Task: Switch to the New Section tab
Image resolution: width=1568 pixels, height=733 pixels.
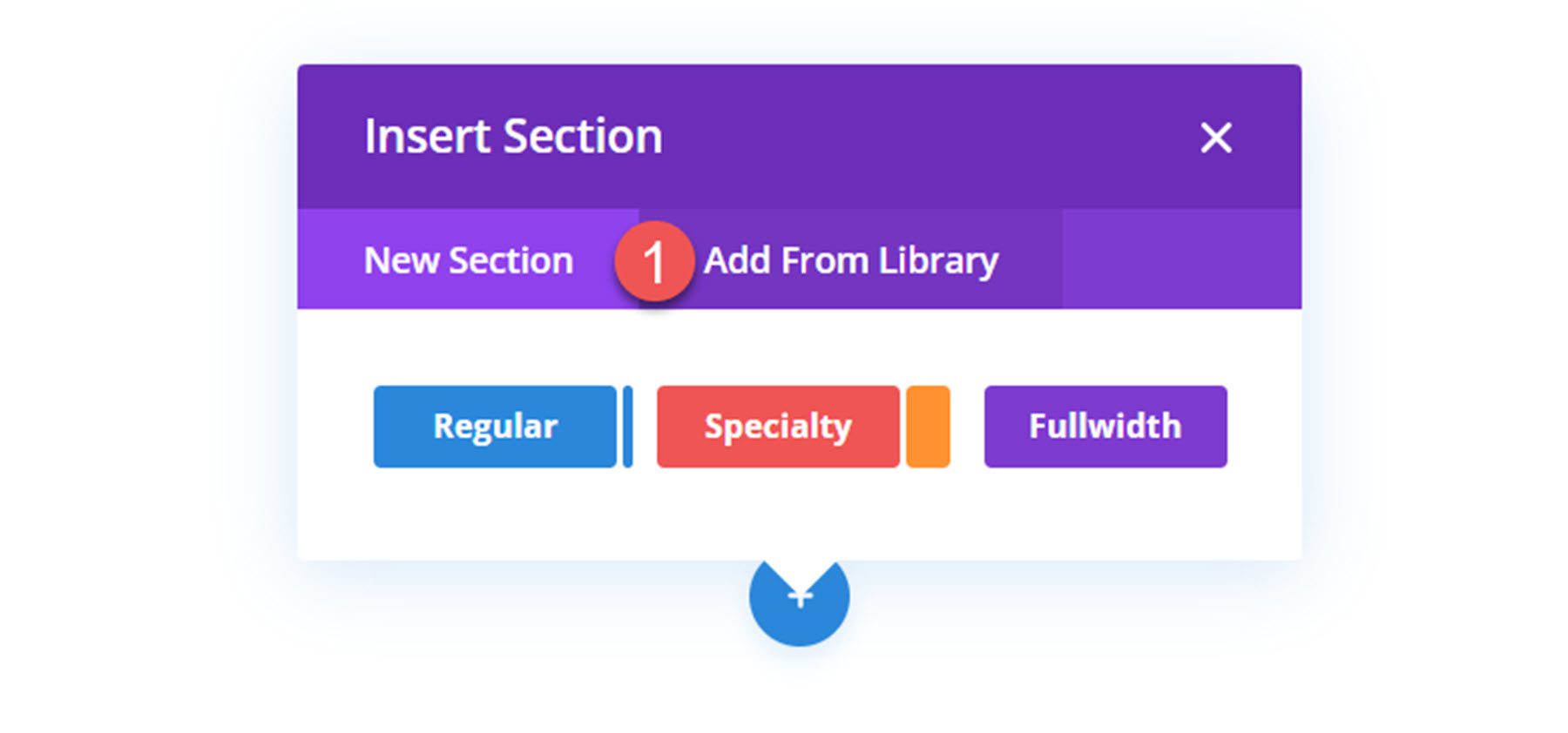Action: tap(468, 260)
